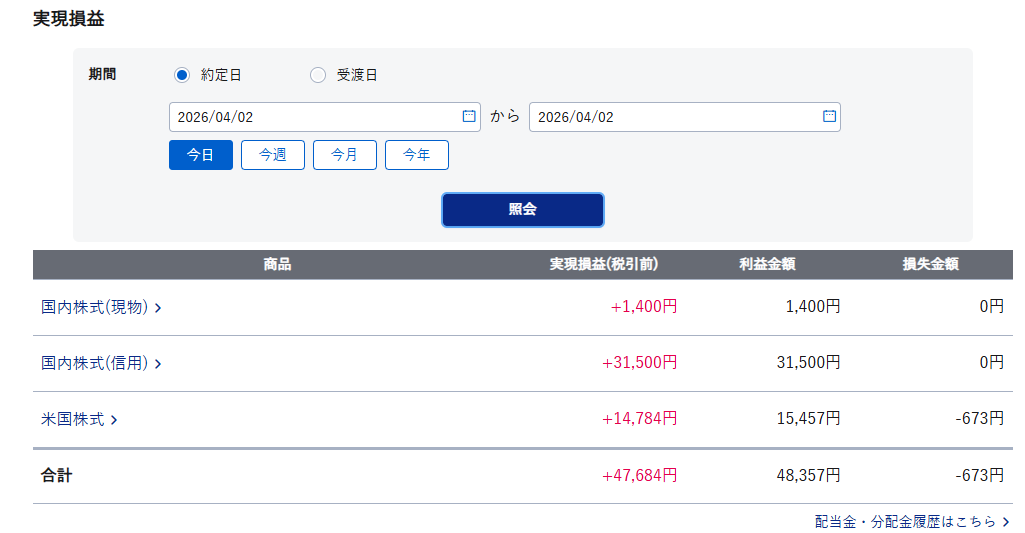The width and height of the screenshot is (1025, 533).
Task: Open the end date calendar picker icon
Action: [x=829, y=117]
